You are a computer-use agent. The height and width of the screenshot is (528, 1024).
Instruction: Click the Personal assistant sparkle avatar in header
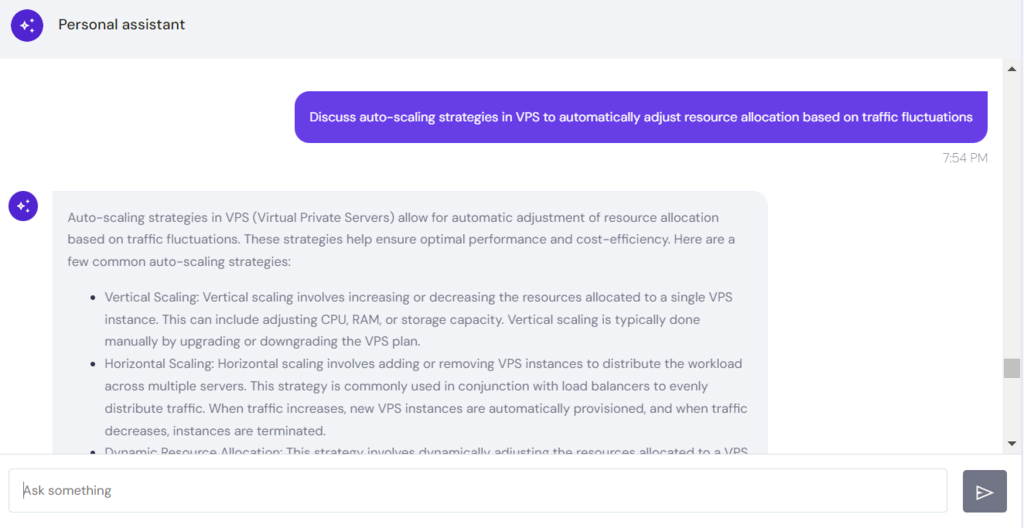pos(27,25)
